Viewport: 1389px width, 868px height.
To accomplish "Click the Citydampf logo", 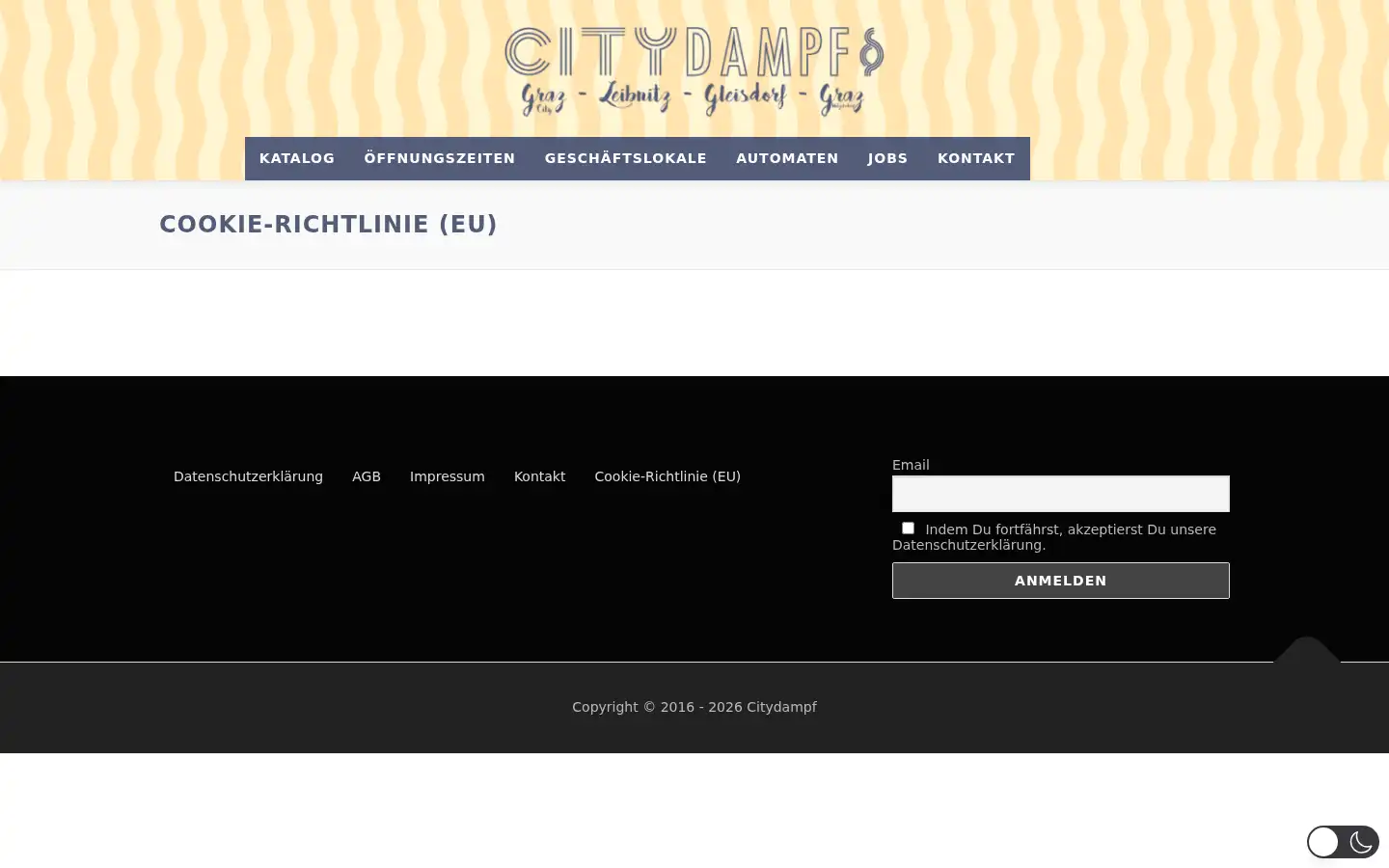I will (694, 71).
